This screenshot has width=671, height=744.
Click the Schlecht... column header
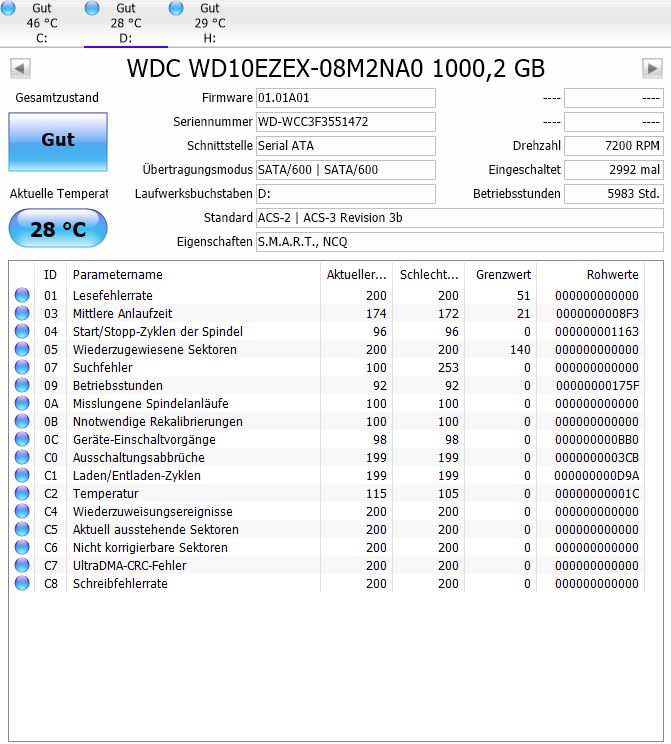coord(429,275)
